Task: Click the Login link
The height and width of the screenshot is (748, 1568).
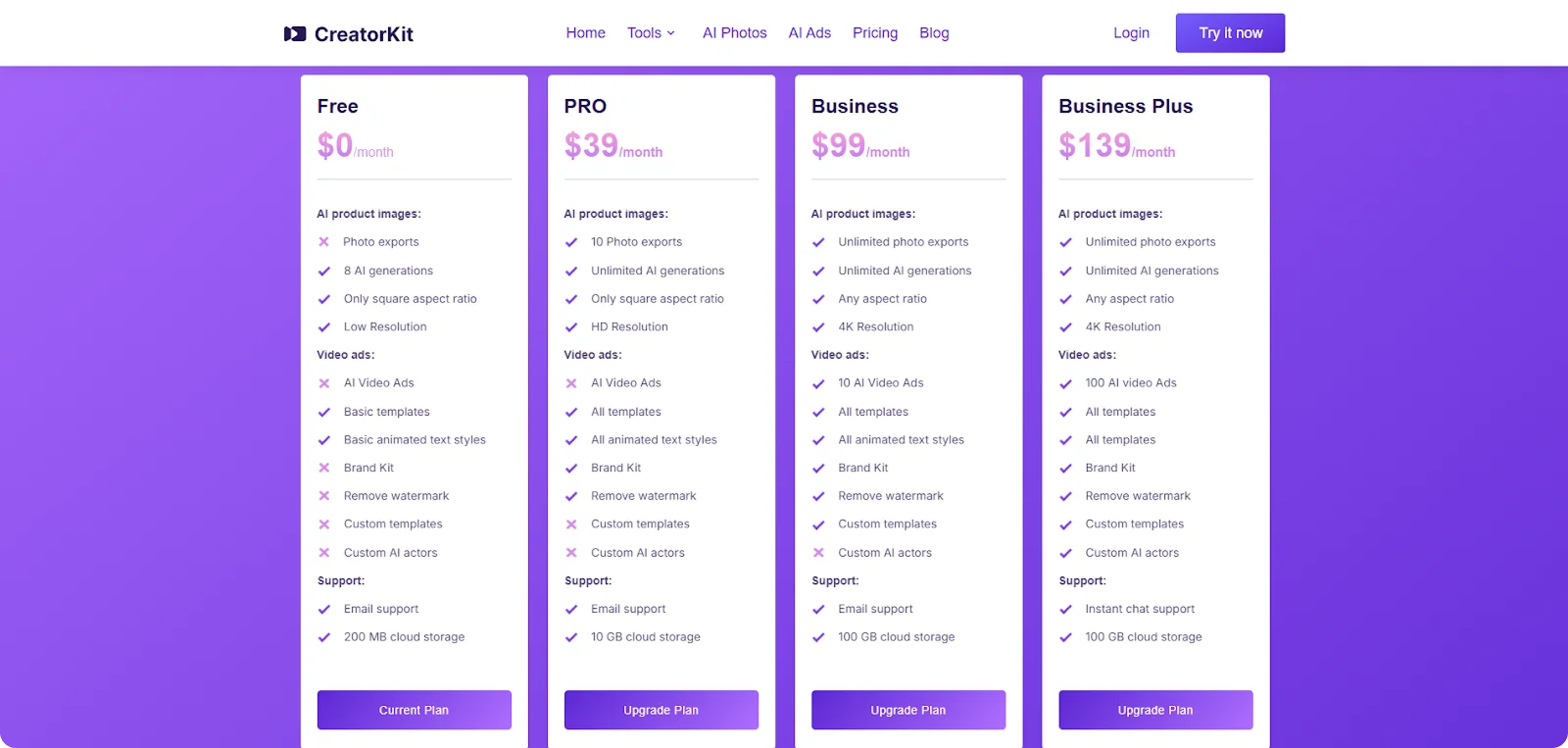Action: (x=1131, y=32)
